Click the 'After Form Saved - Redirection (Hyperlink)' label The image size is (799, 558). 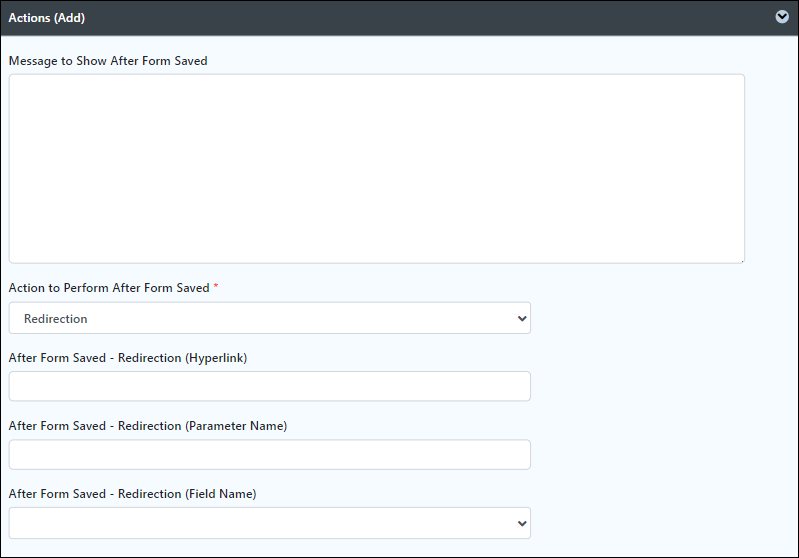[x=128, y=358]
